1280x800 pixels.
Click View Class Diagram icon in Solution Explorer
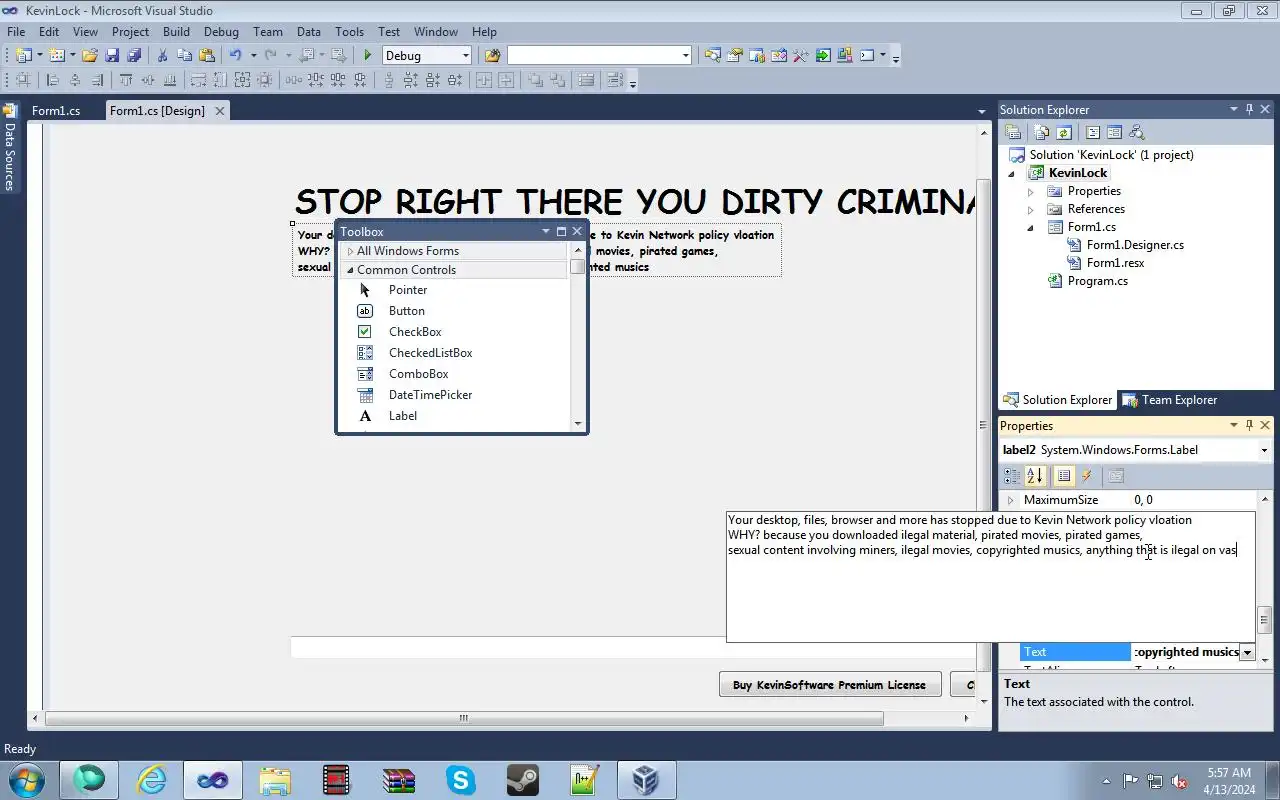coord(1136,132)
